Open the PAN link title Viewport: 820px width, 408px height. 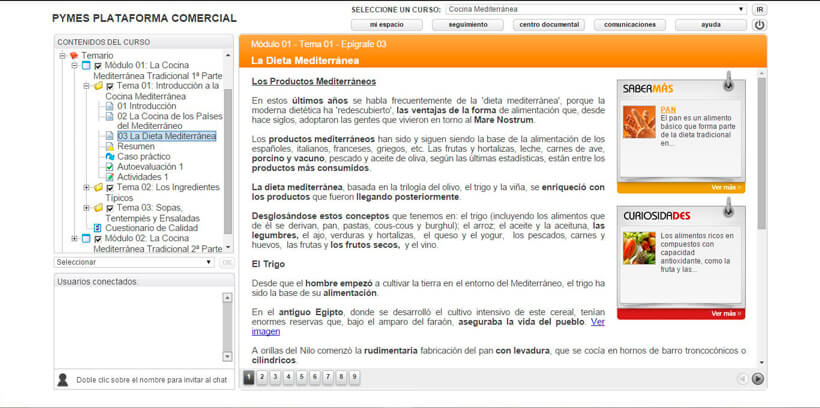click(668, 110)
